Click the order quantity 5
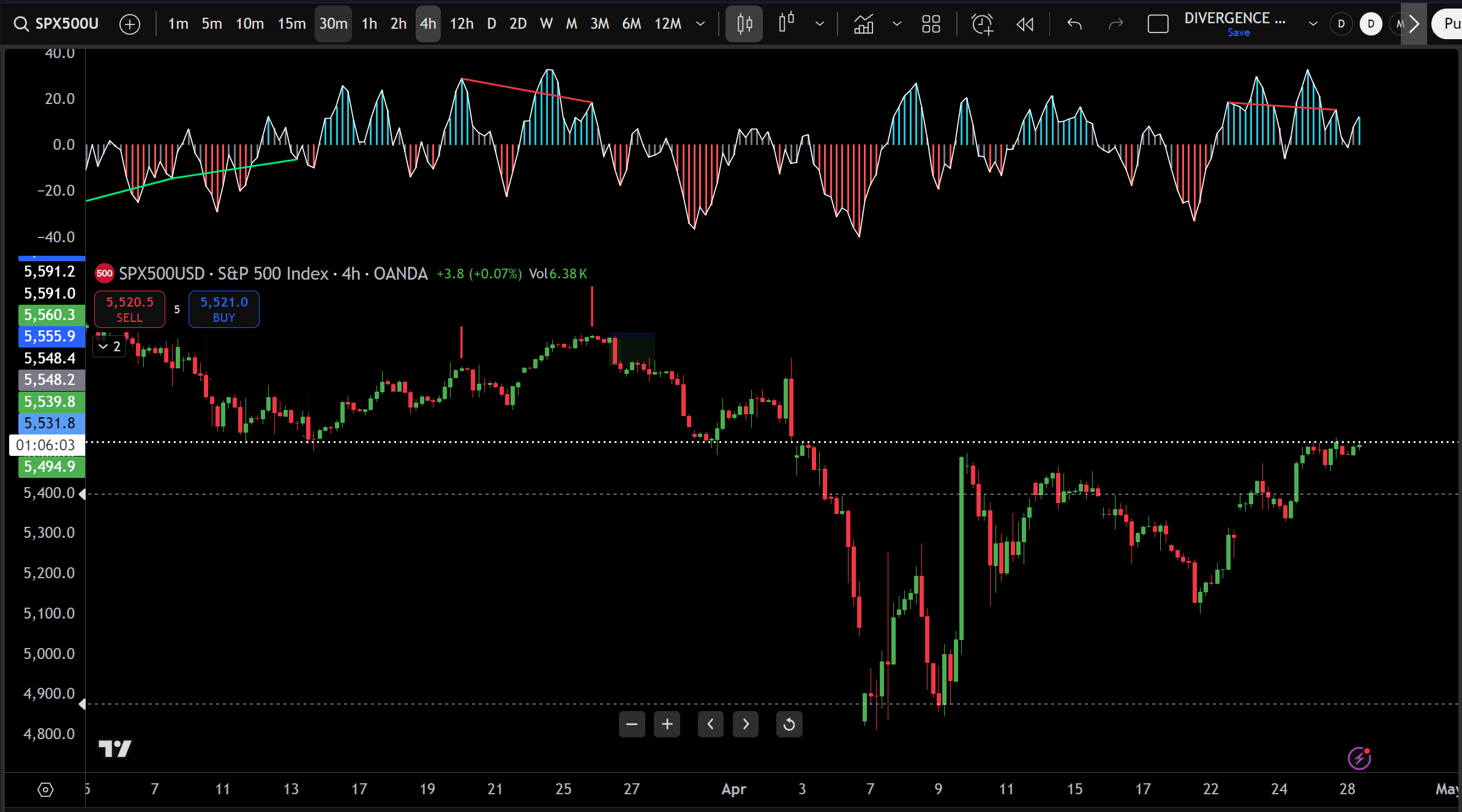 [177, 310]
